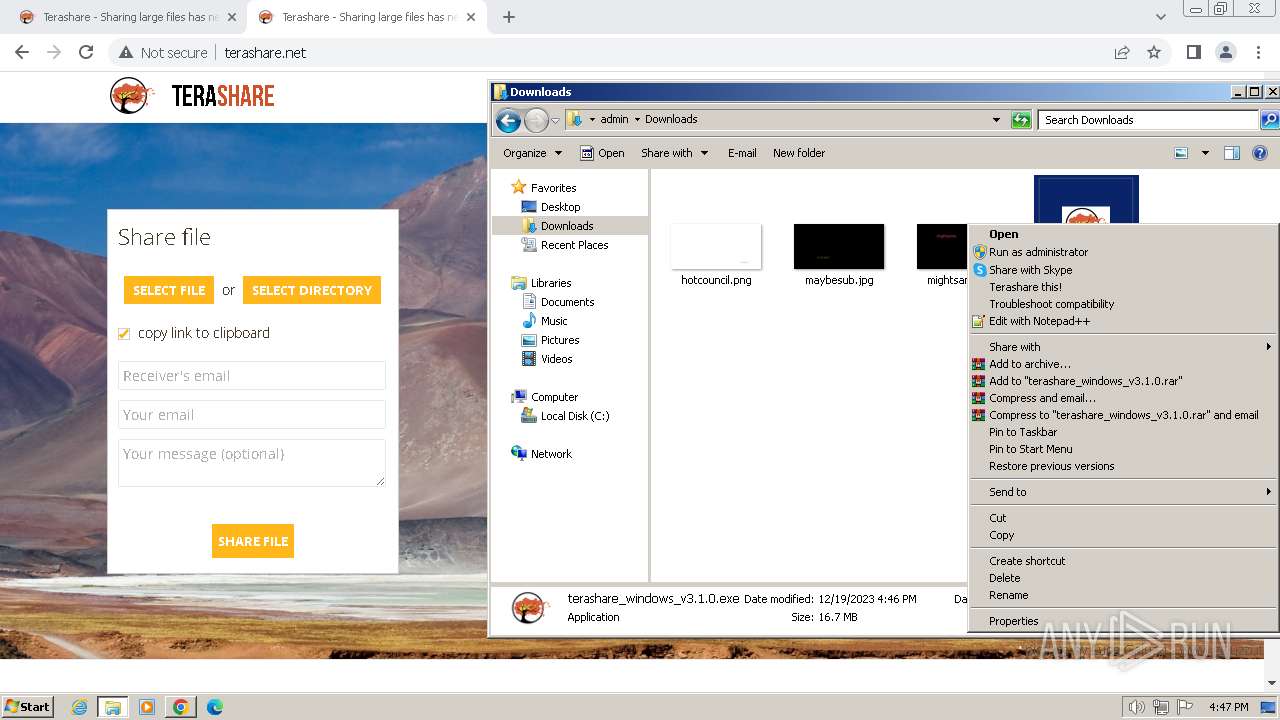This screenshot has width=1280, height=720.
Task: Open Explorer help icon
Action: pyautogui.click(x=1260, y=153)
